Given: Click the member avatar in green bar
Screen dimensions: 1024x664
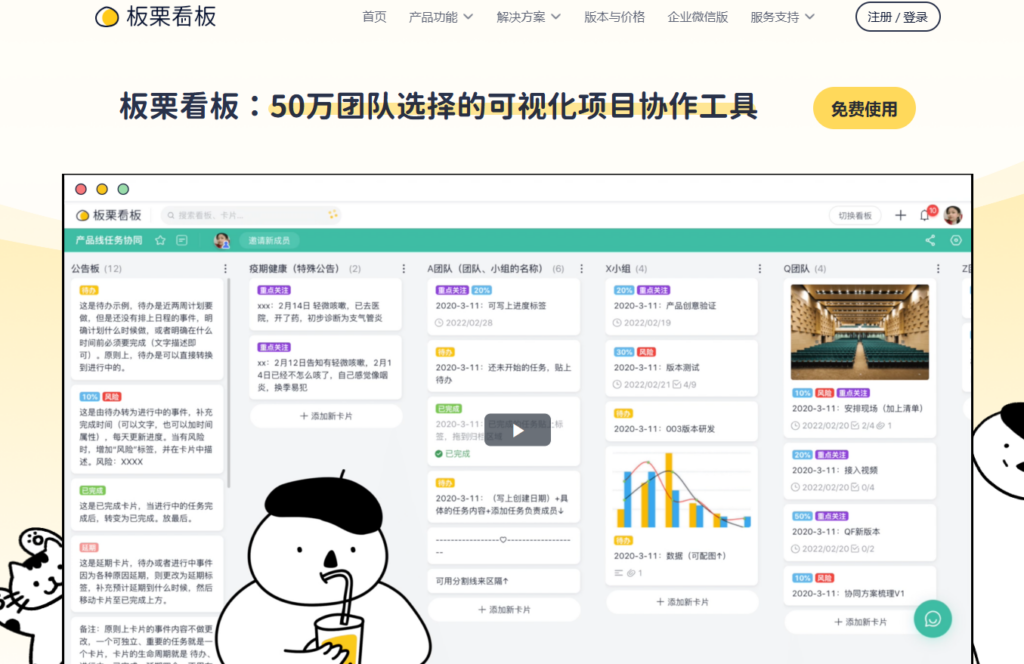Looking at the screenshot, I should point(221,240).
